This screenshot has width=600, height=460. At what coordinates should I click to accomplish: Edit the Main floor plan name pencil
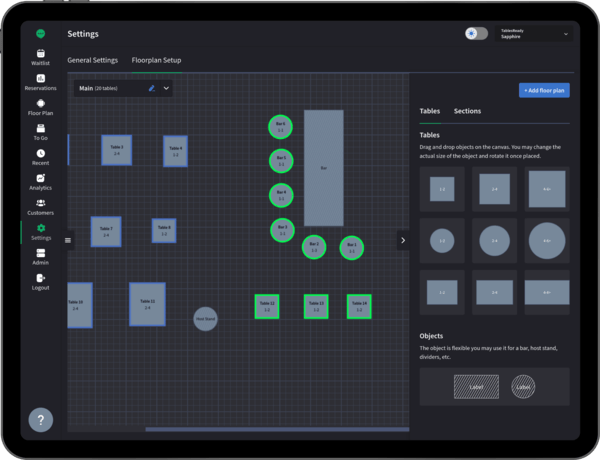pyautogui.click(x=152, y=88)
